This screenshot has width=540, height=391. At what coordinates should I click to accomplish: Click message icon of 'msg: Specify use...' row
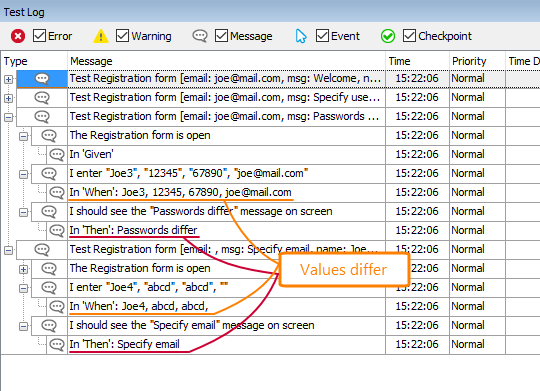click(42, 98)
